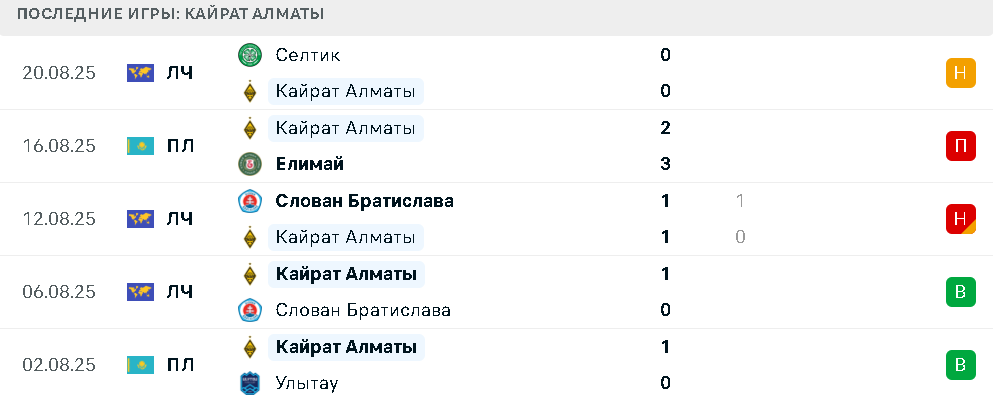Open the Селтик team link
Image resolution: width=993 pixels, height=400 pixels.
308,55
